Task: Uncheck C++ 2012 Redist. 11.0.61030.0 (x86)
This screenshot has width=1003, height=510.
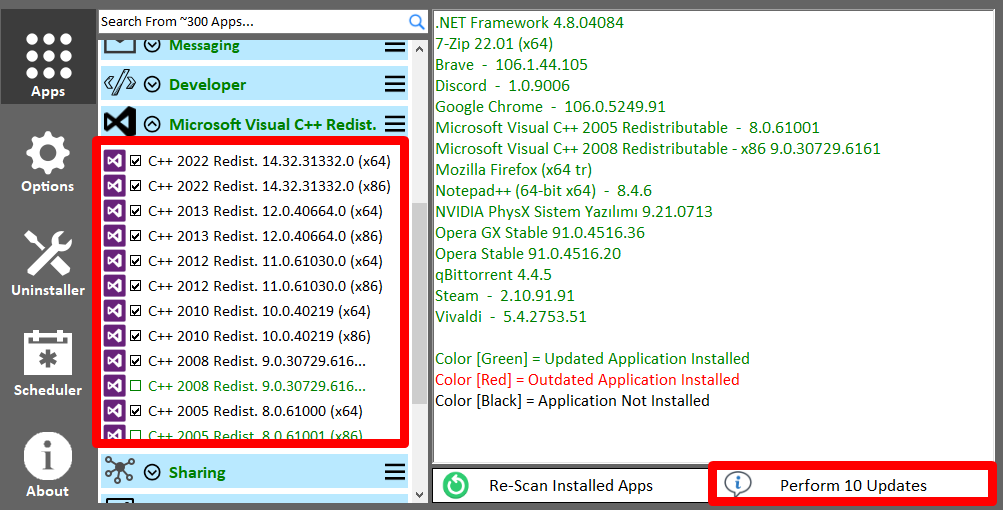Action: [x=136, y=285]
